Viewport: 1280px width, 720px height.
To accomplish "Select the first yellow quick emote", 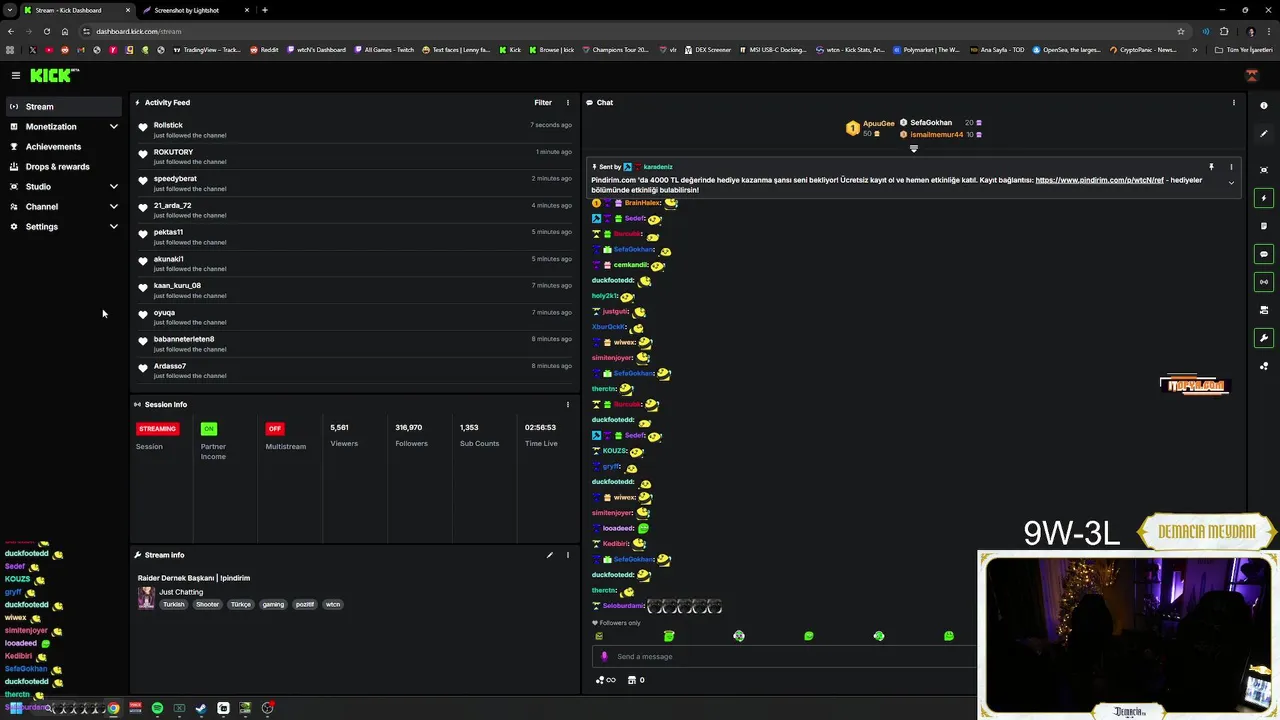I will click(599, 636).
